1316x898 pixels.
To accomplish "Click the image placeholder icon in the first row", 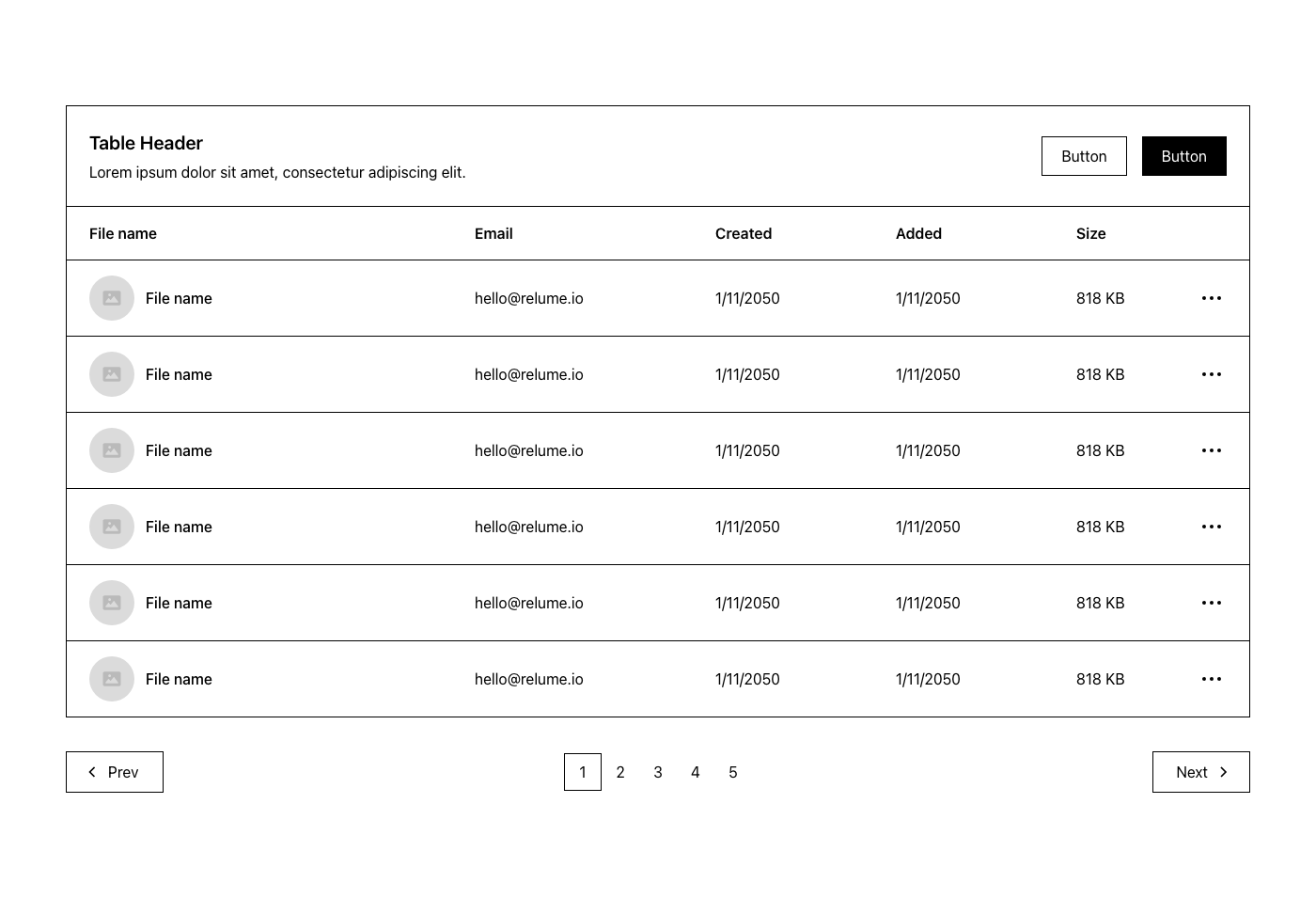I will (x=112, y=298).
